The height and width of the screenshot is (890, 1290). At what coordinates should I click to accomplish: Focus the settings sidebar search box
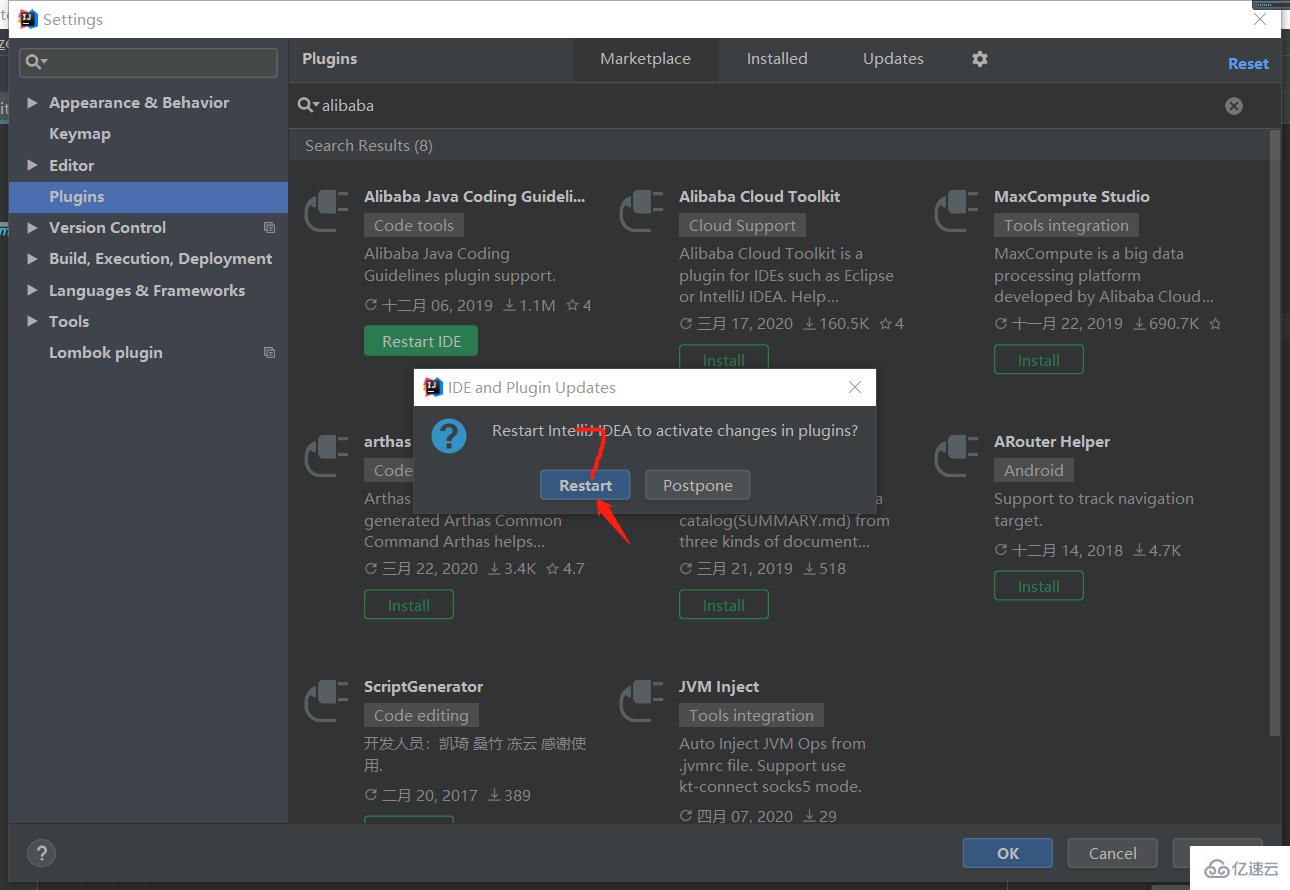coord(149,62)
